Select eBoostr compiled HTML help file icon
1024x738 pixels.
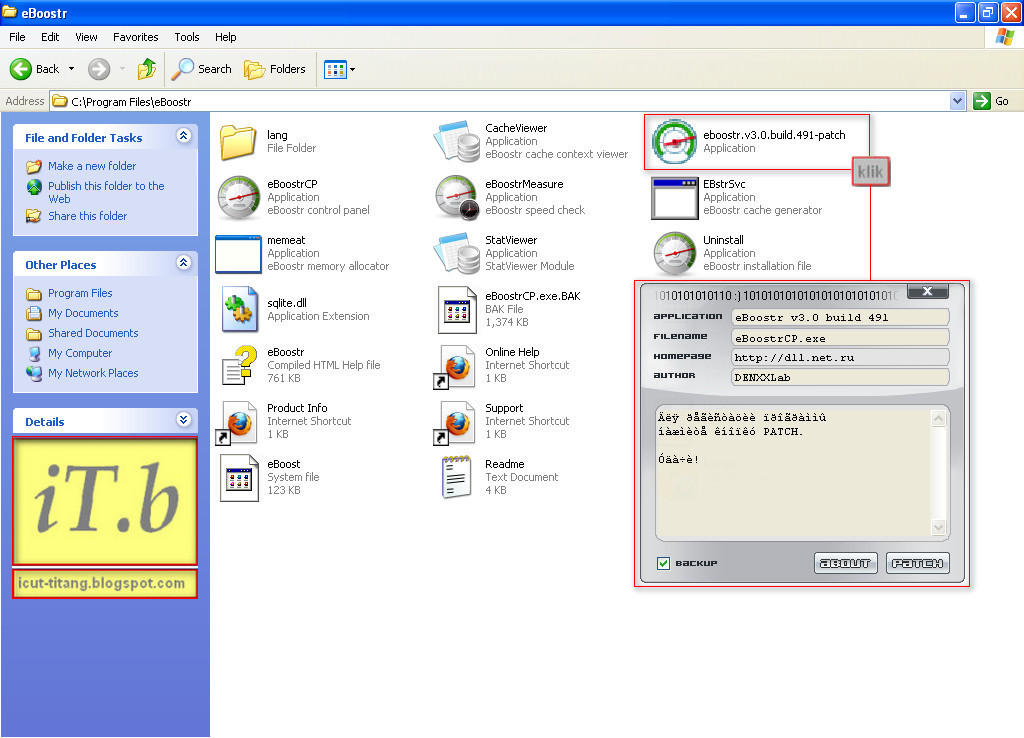click(238, 365)
